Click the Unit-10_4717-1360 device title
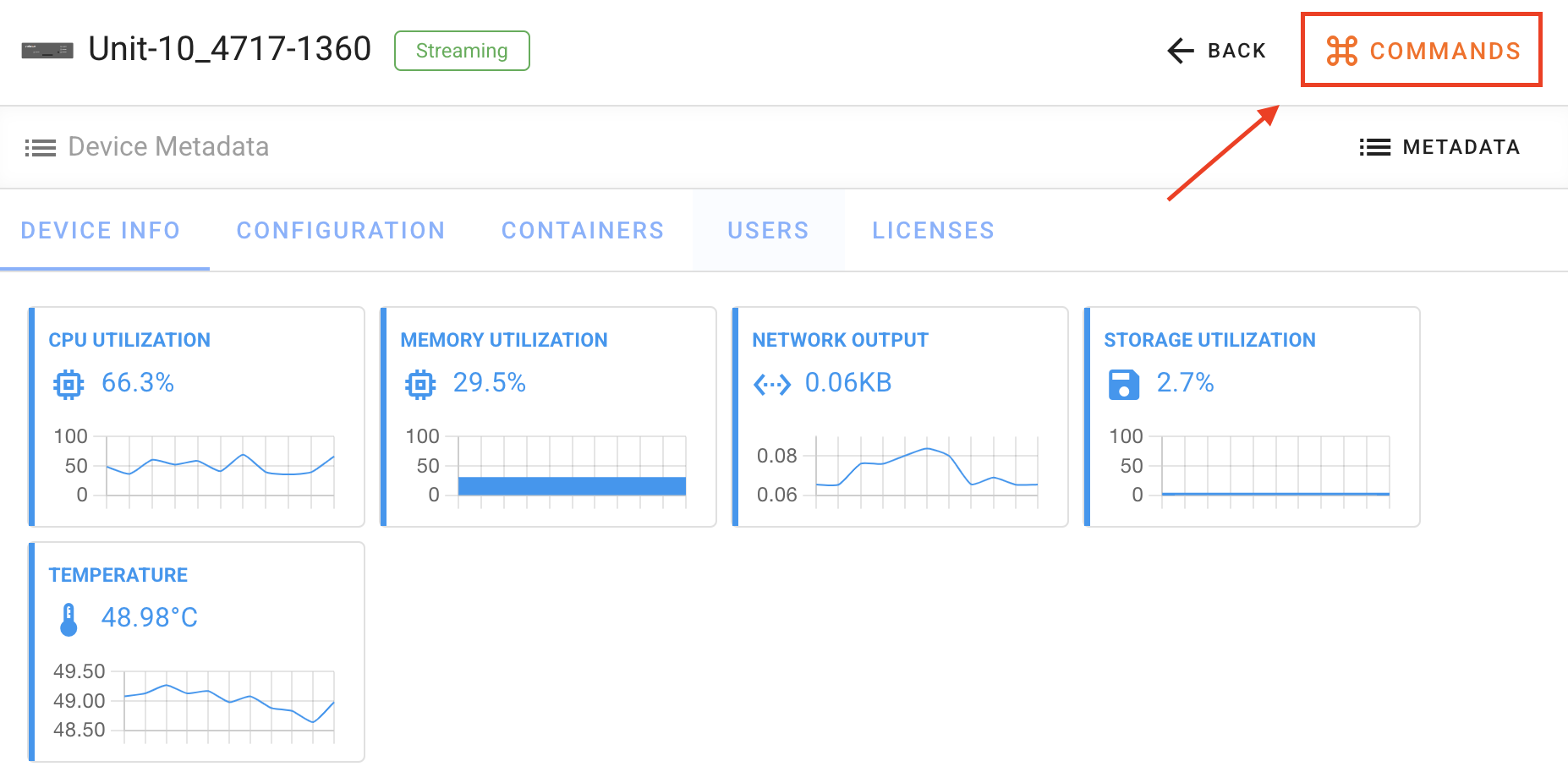 tap(230, 49)
